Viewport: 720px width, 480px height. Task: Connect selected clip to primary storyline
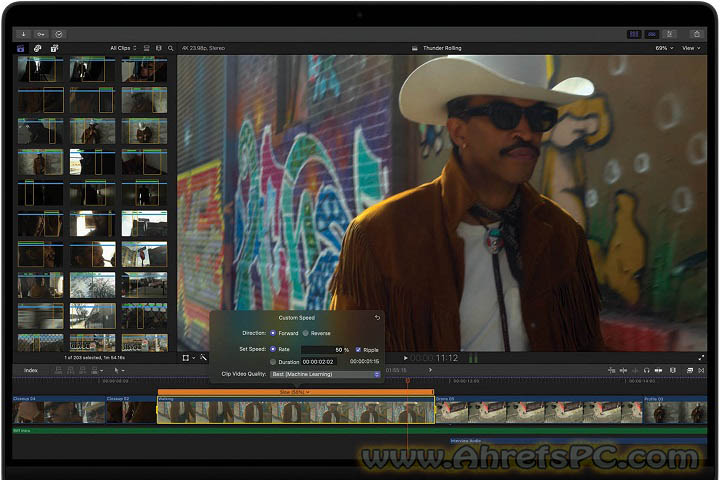(x=58, y=370)
